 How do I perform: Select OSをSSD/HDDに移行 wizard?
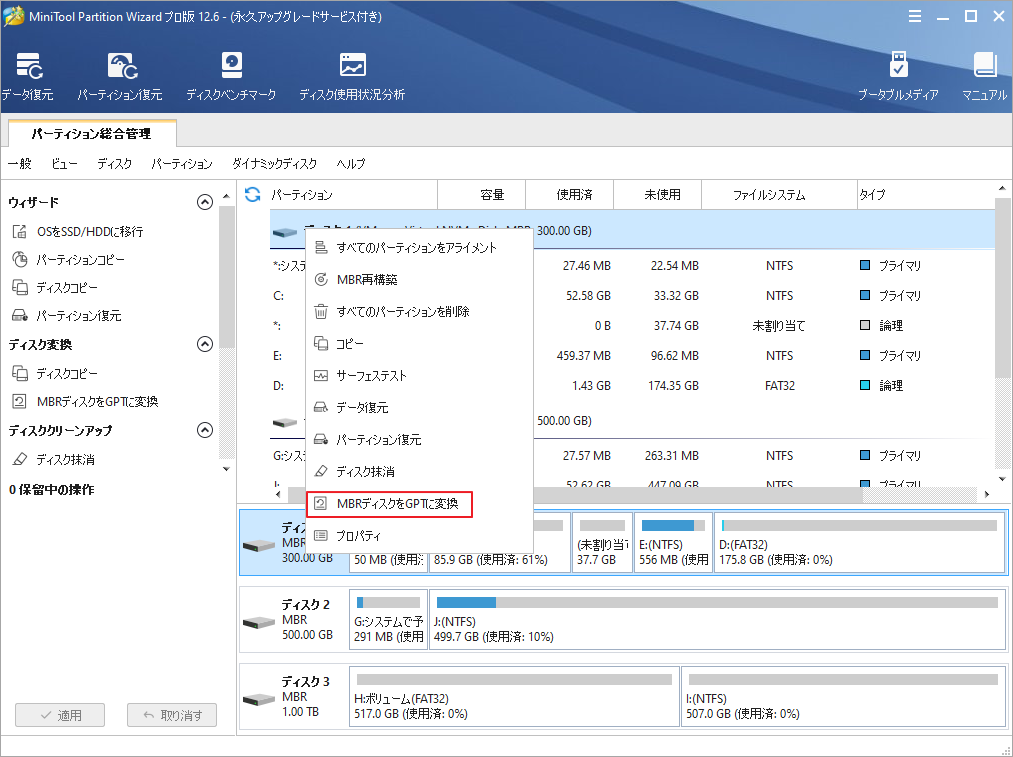[x=78, y=231]
